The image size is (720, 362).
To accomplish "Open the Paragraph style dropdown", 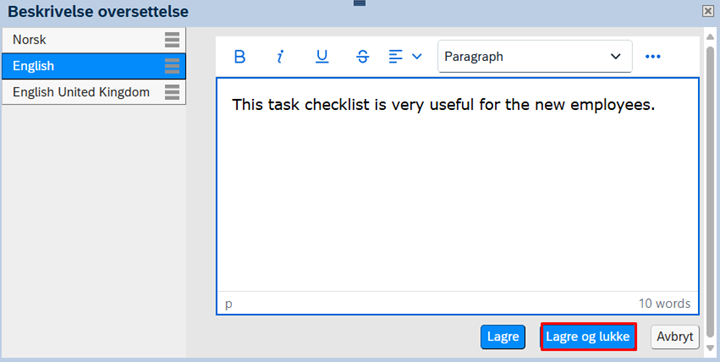I will [x=534, y=57].
